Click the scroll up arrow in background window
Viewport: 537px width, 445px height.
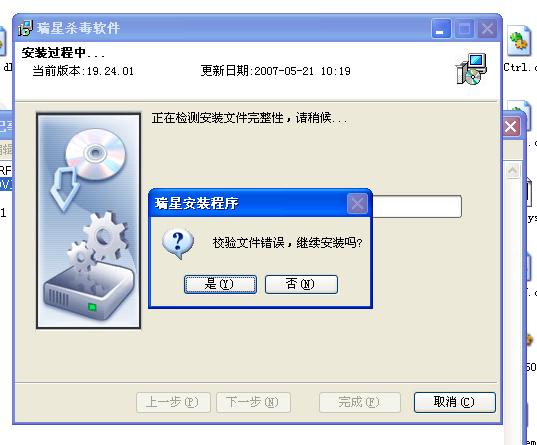[x=512, y=170]
